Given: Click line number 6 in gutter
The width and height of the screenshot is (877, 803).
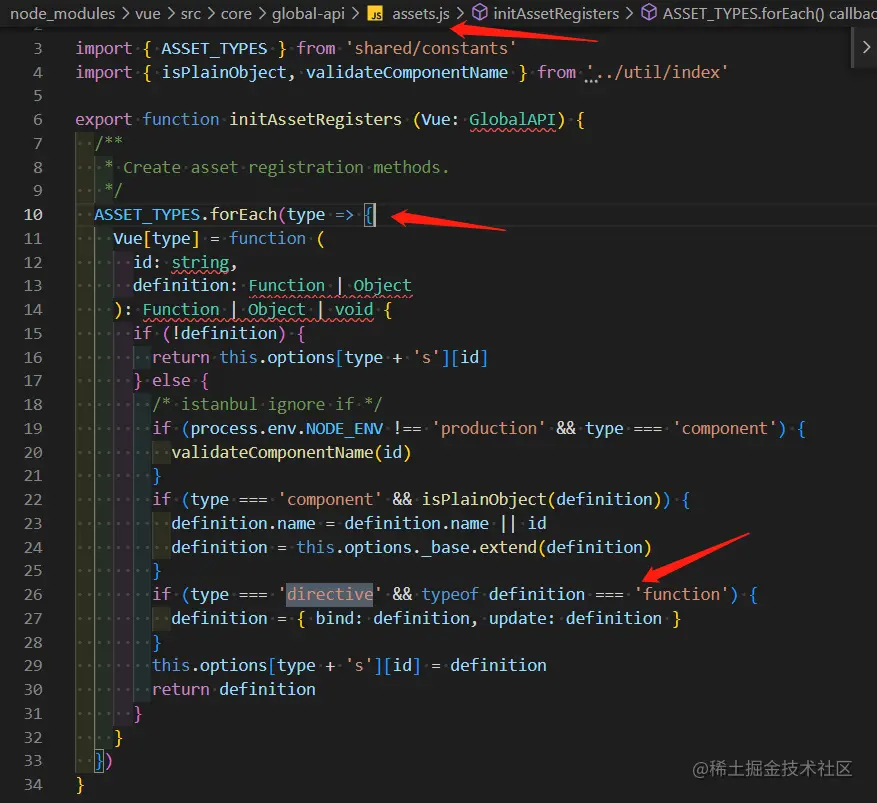Looking at the screenshot, I should 37,120.
